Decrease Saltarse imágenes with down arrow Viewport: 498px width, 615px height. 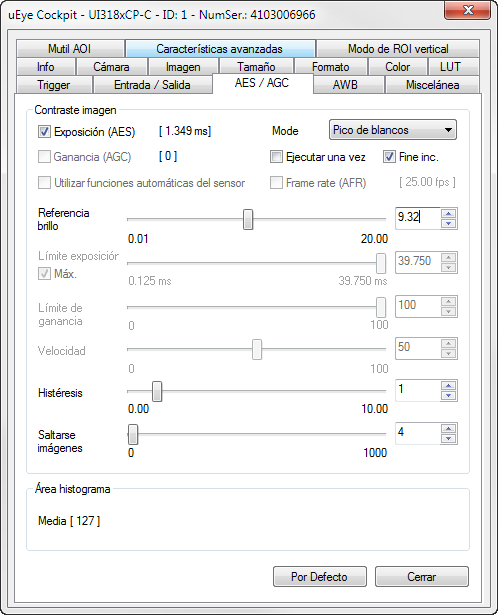[x=449, y=439]
